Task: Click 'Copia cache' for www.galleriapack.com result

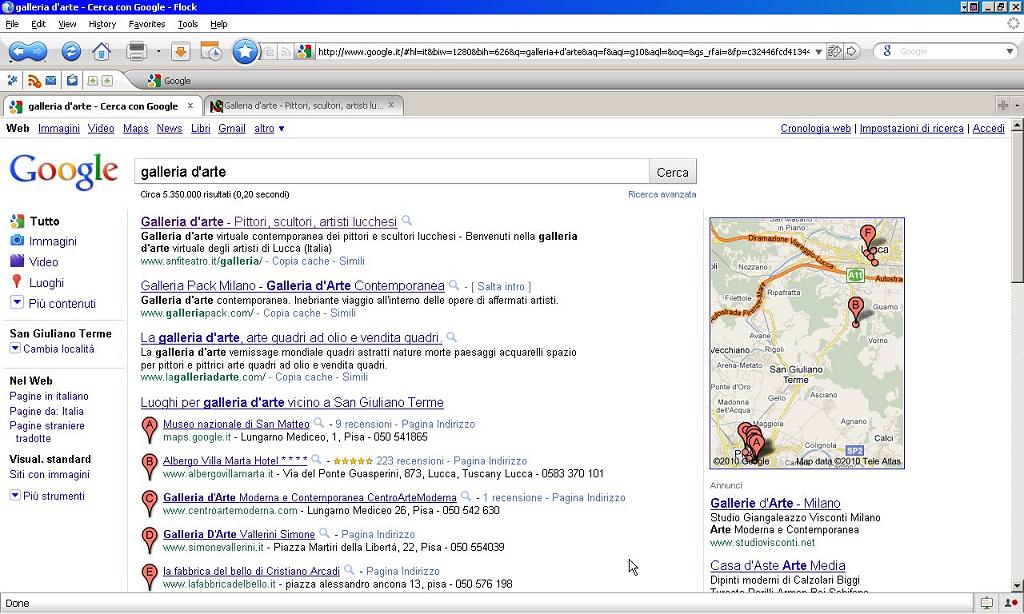Action: point(291,313)
